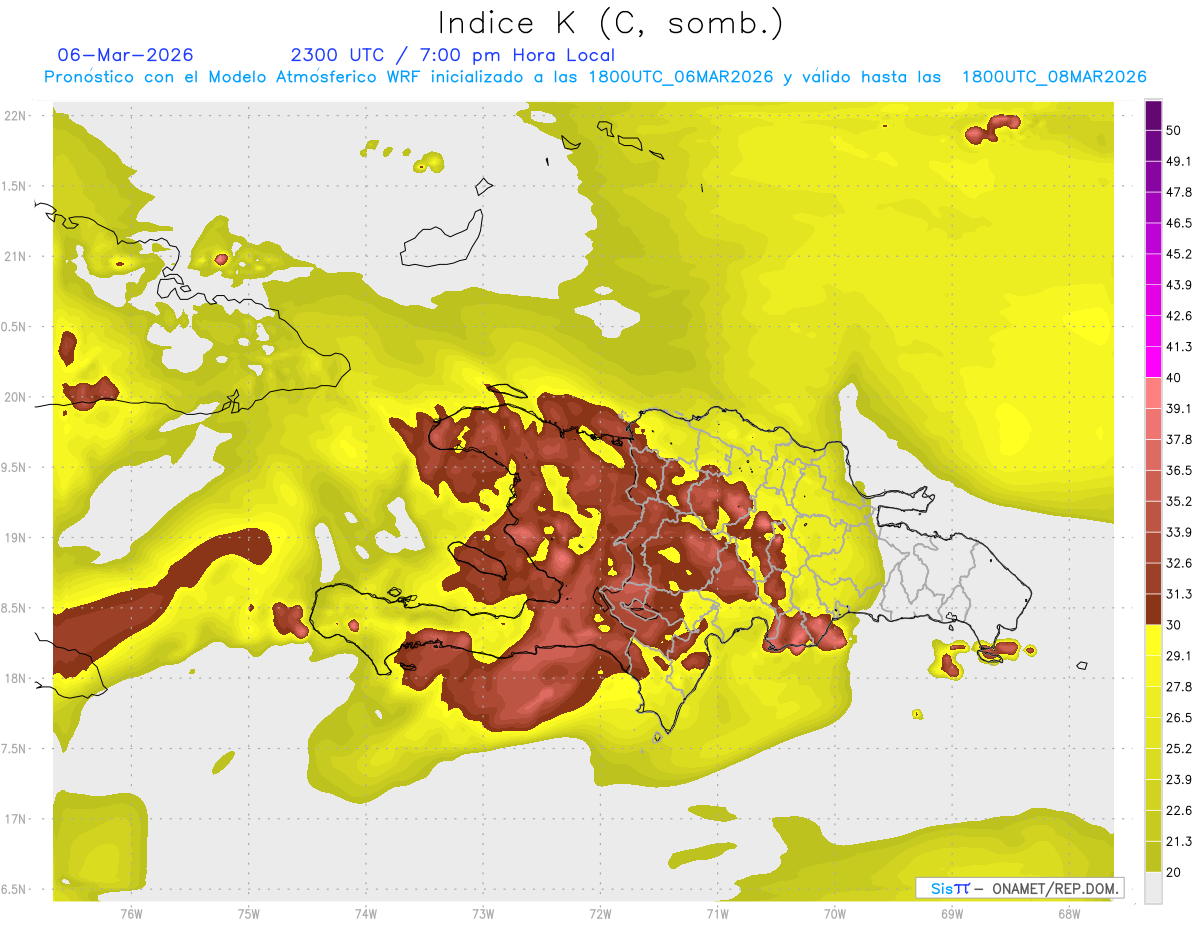Click the '76W' longitude label

pyautogui.click(x=131, y=913)
